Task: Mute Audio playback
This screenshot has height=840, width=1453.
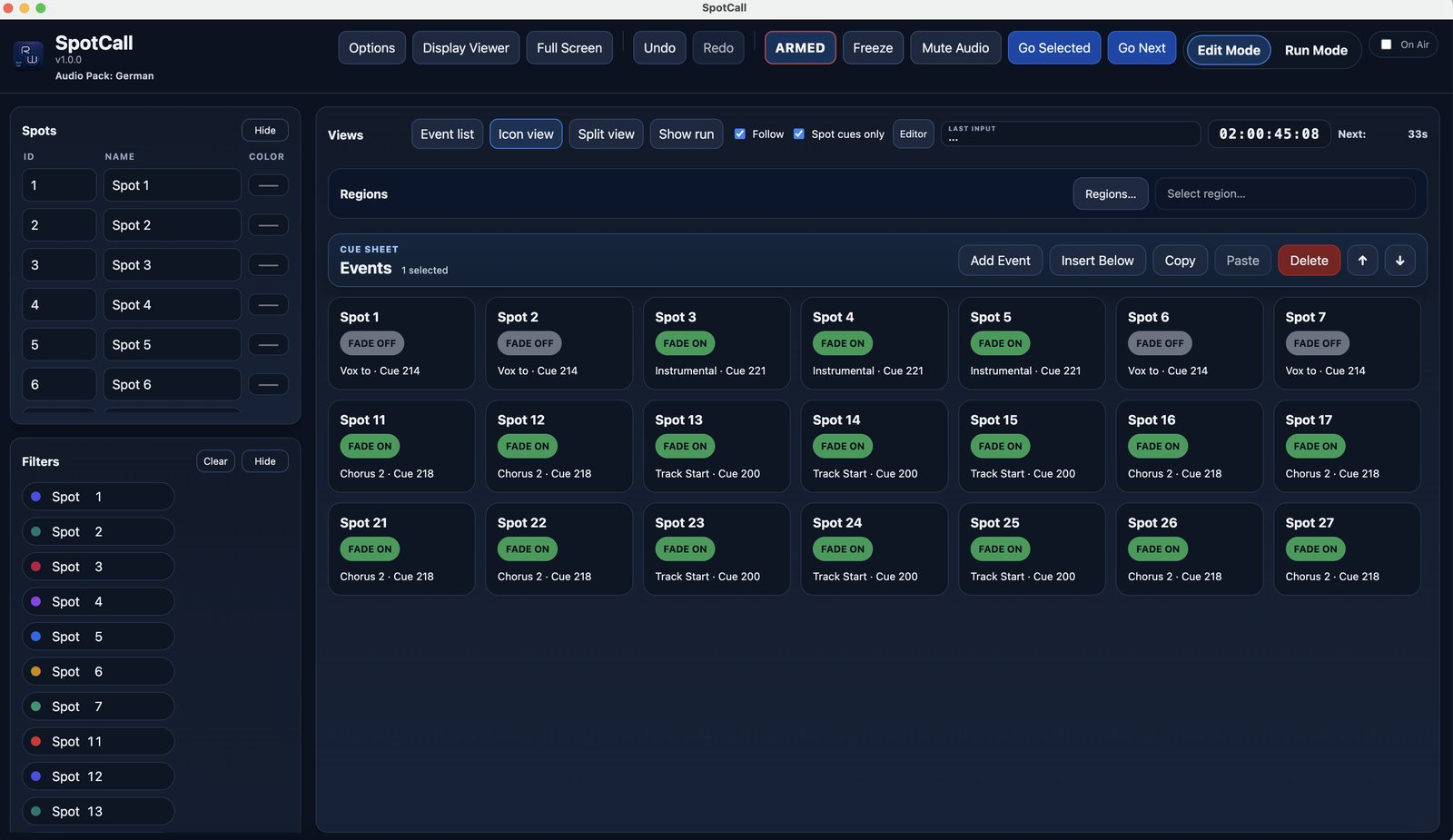Action: pyautogui.click(x=955, y=48)
